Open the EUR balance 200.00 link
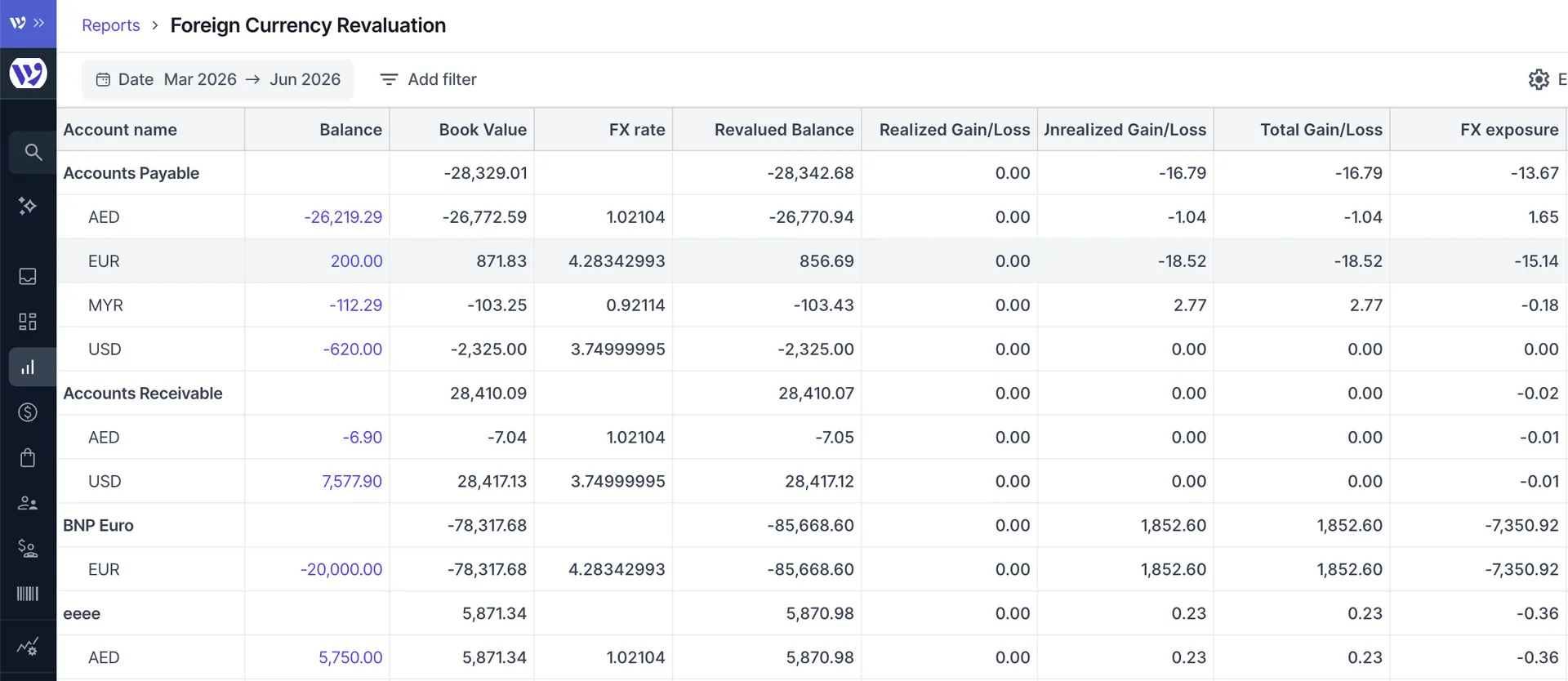 pyautogui.click(x=356, y=261)
